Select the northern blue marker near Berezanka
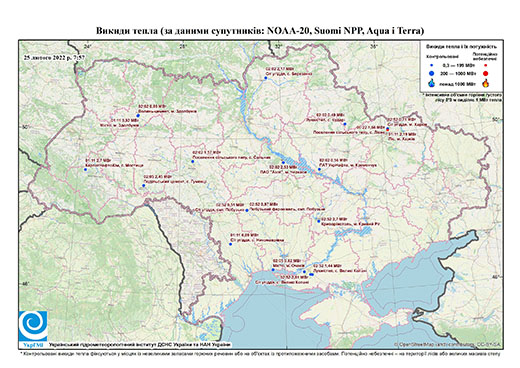This screenshot has width=520, height=368. 266,78
